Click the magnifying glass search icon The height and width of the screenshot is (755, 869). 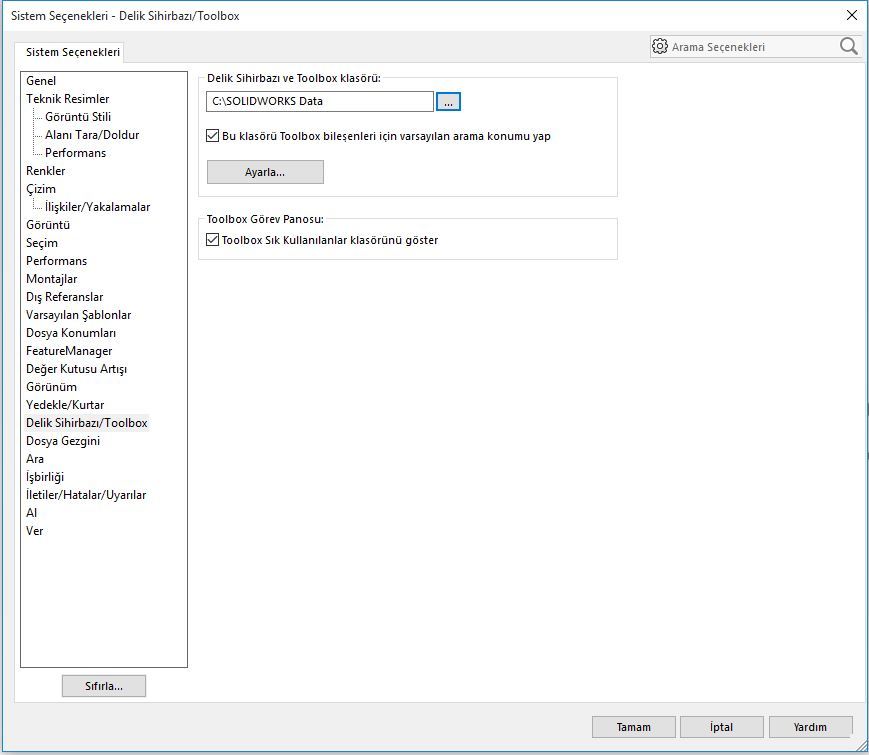click(x=848, y=46)
